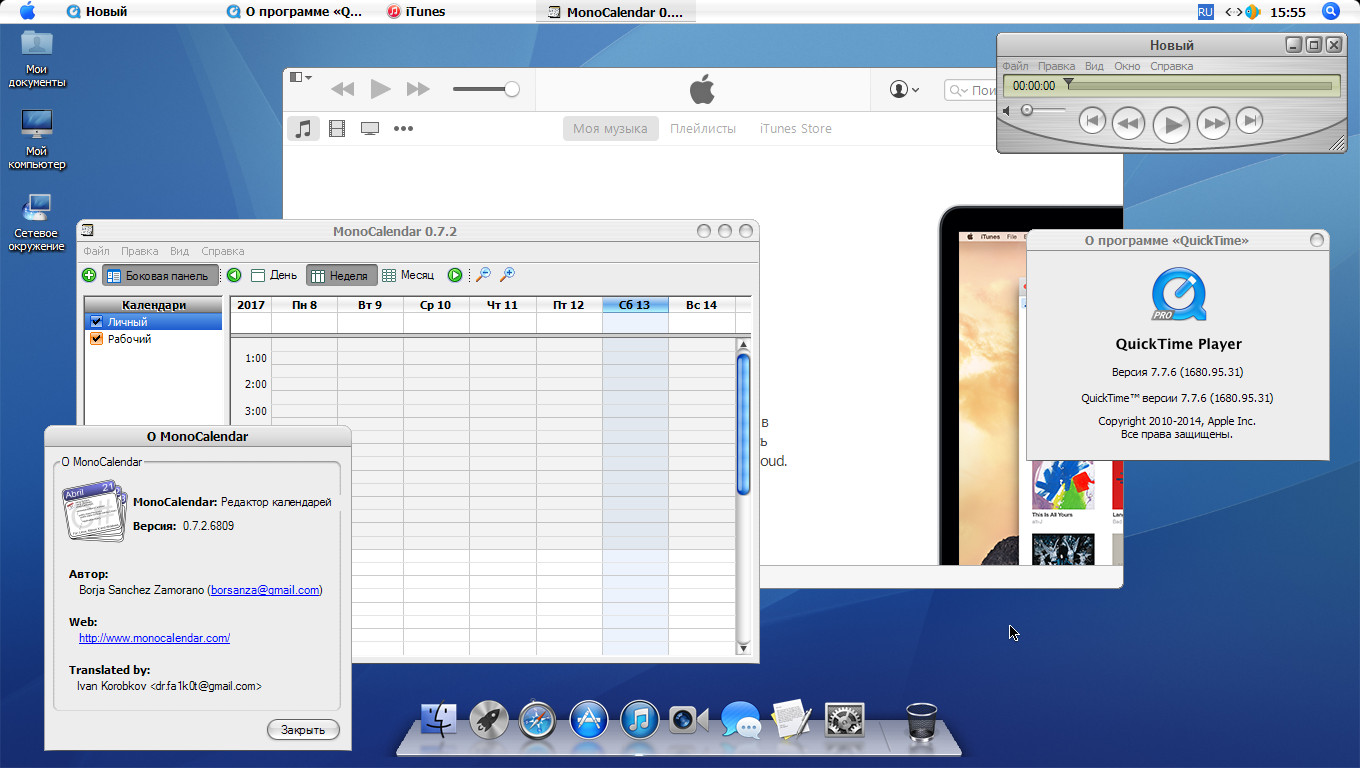Click the RU language indicator
The width and height of the screenshot is (1360, 768).
[x=1205, y=12]
